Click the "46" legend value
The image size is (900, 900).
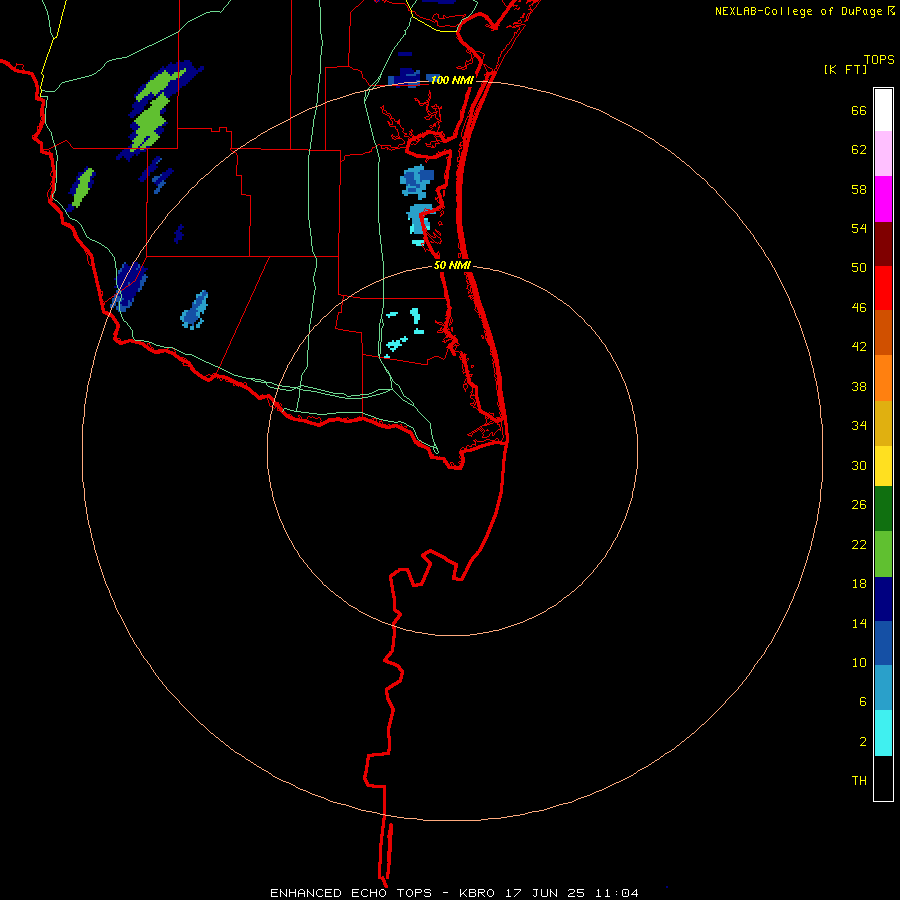click(x=859, y=308)
